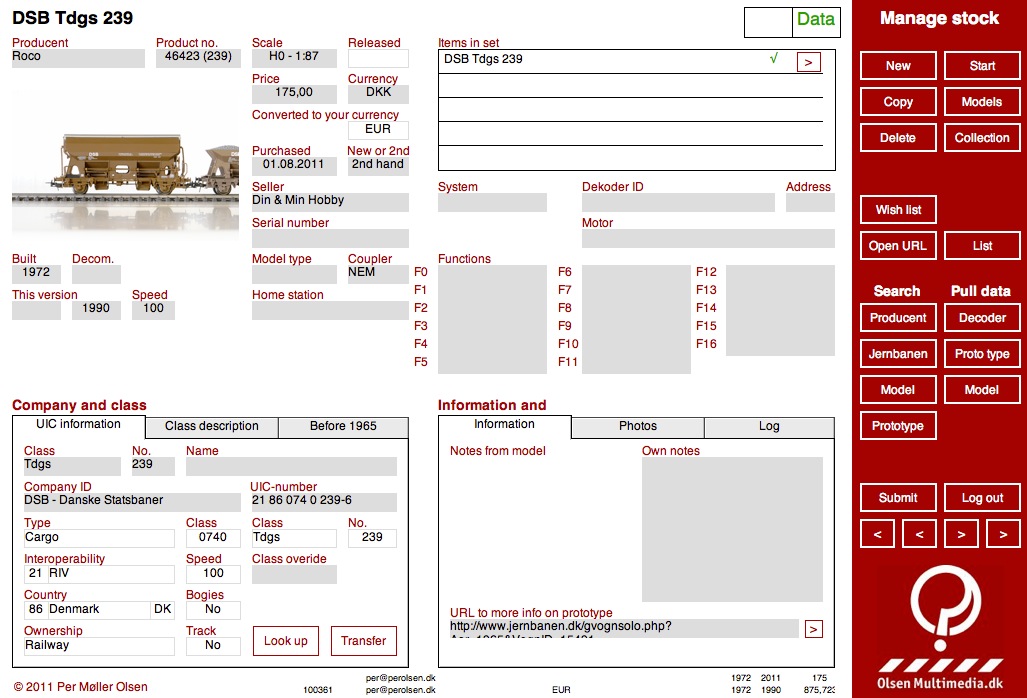1027x698 pixels.
Task: Go to the first record arrow
Action: coord(877,534)
